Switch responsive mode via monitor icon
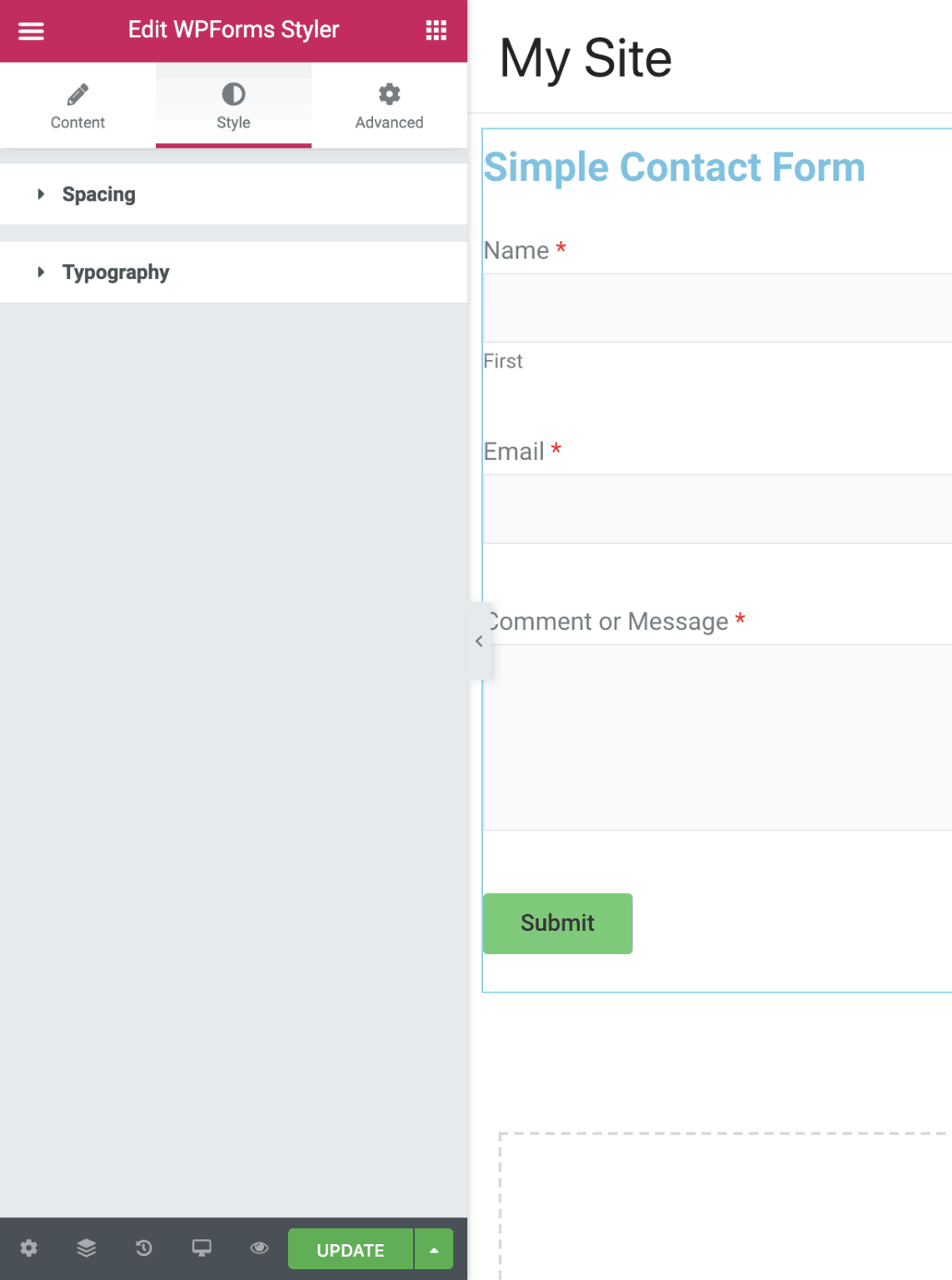The height and width of the screenshot is (1280, 952). point(202,1247)
